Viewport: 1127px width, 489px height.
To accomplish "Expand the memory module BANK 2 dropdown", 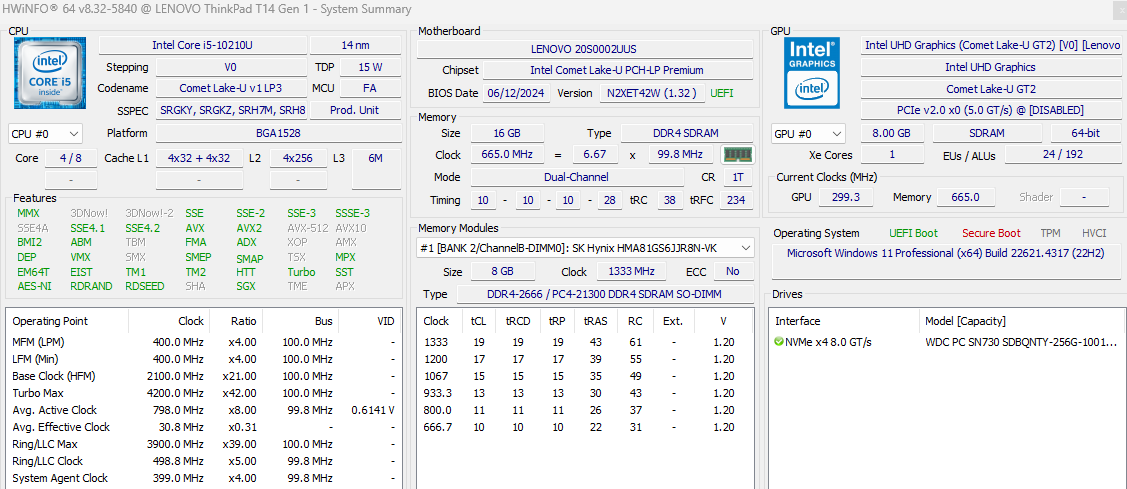I will [586, 248].
